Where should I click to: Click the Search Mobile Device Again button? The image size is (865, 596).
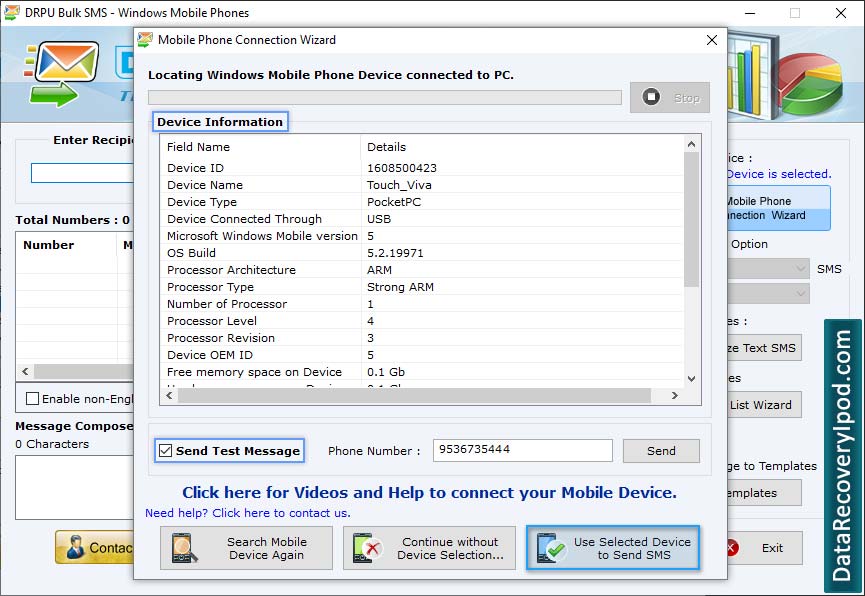click(x=246, y=548)
